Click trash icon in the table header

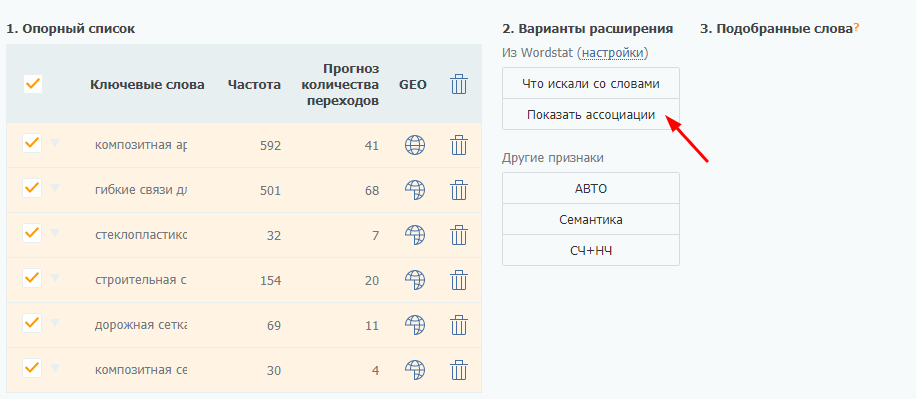pos(459,84)
